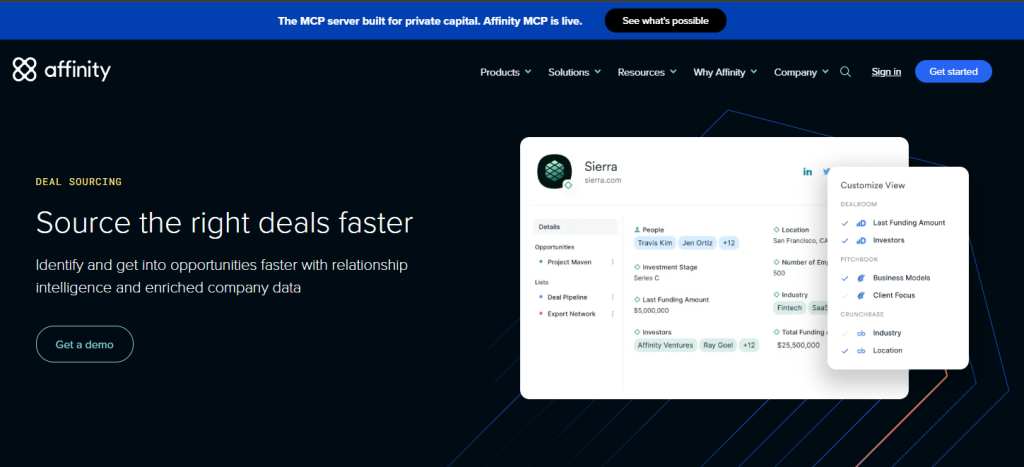Open the Deal Pipeline list

coord(567,297)
